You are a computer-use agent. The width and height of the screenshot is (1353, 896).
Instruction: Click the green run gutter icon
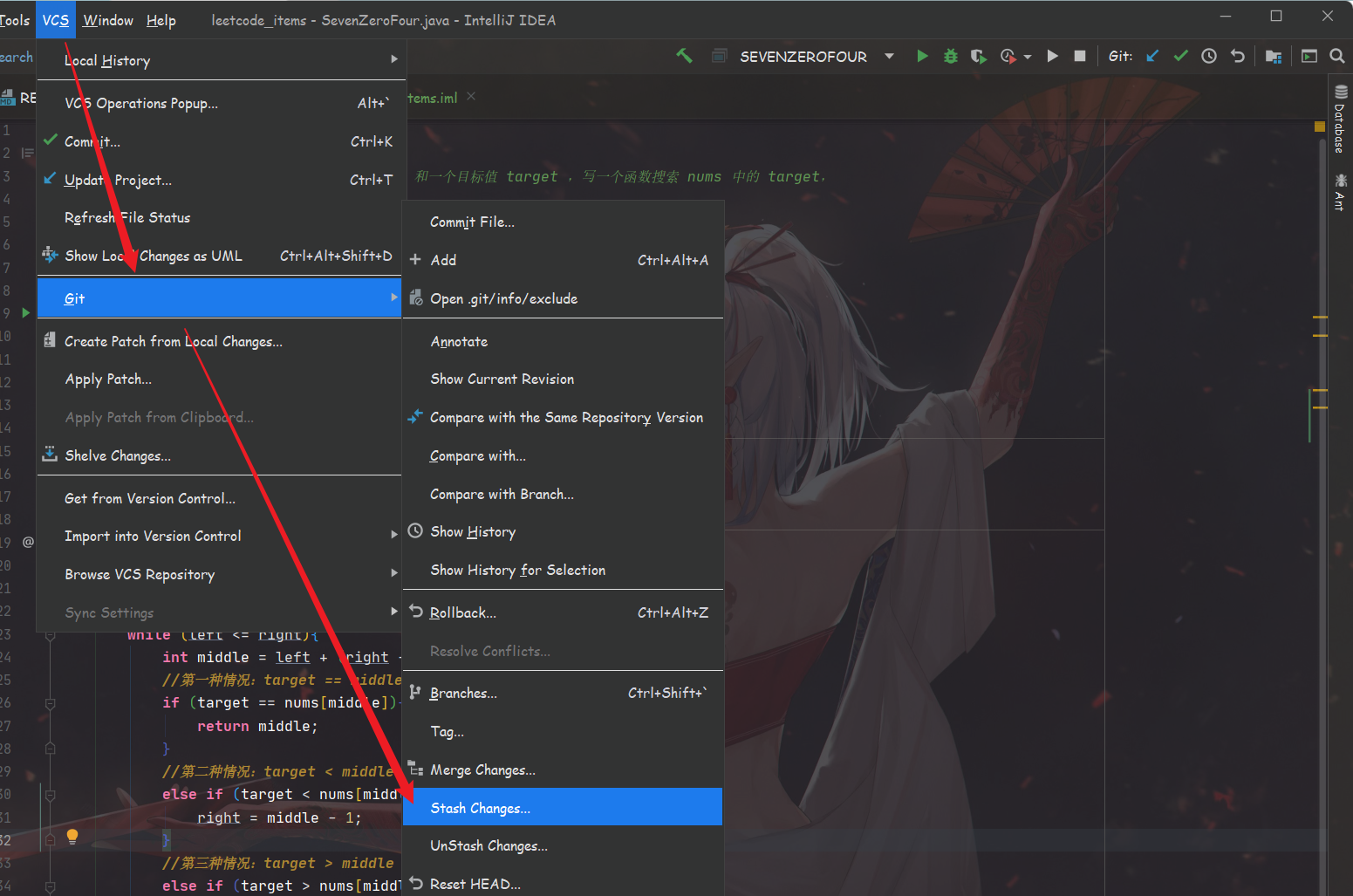[26, 312]
